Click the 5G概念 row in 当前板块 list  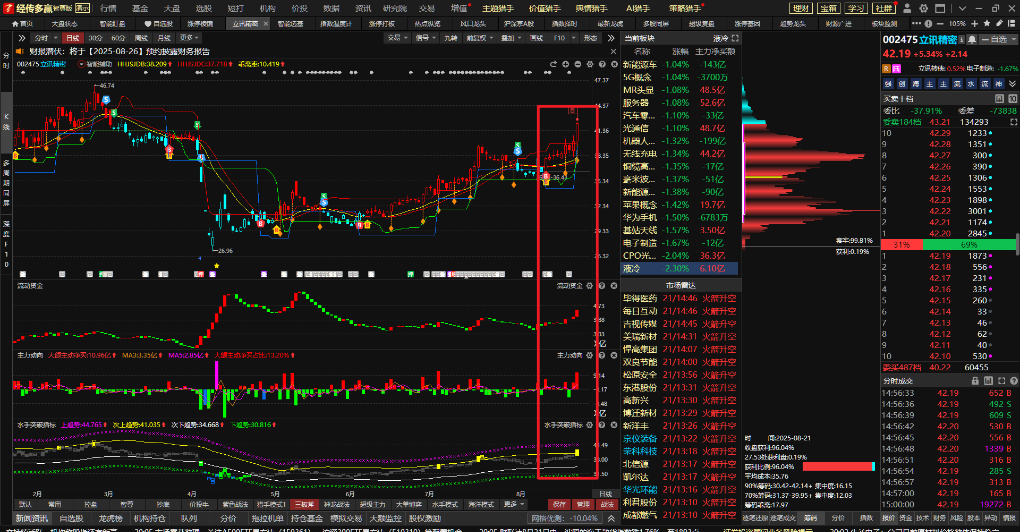point(679,77)
